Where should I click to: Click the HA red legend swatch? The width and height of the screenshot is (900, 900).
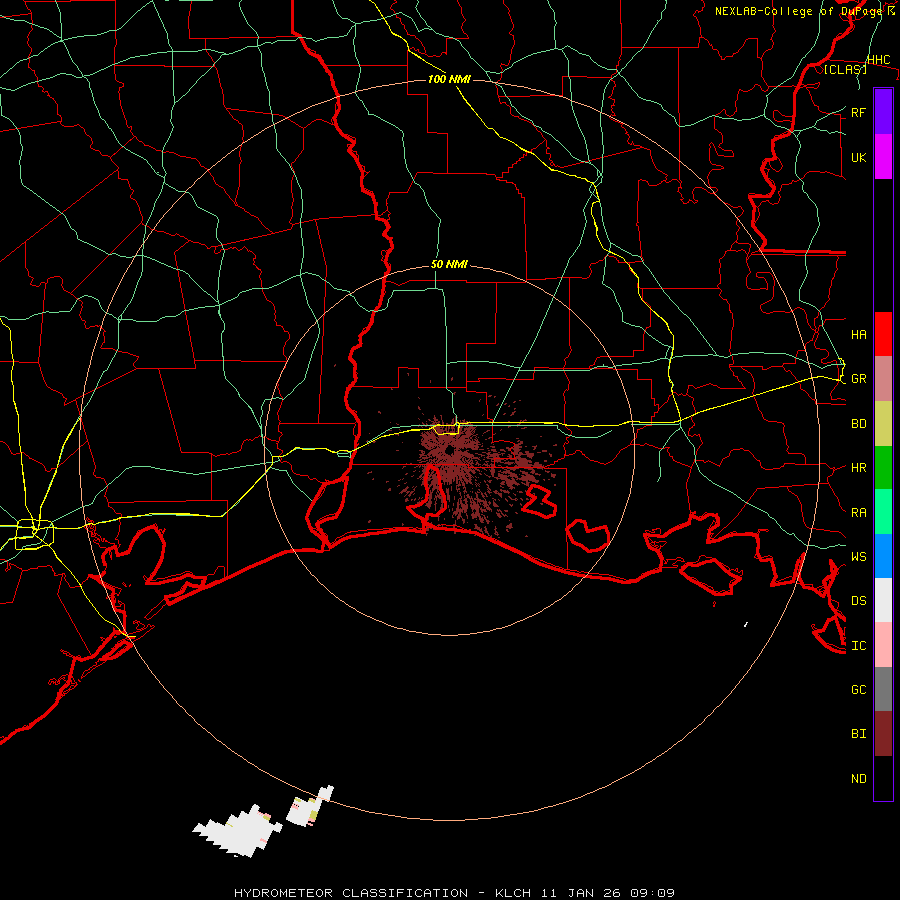[x=883, y=334]
